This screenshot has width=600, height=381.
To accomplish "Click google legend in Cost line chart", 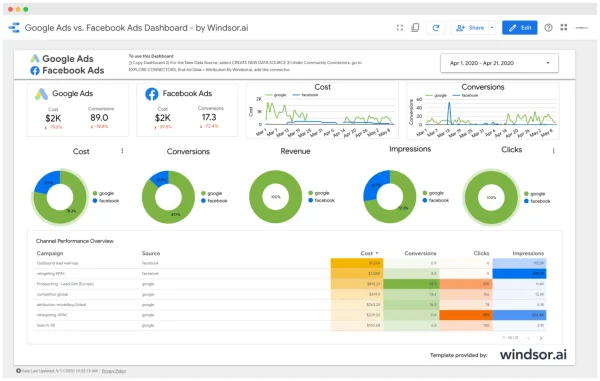I will (x=276, y=95).
